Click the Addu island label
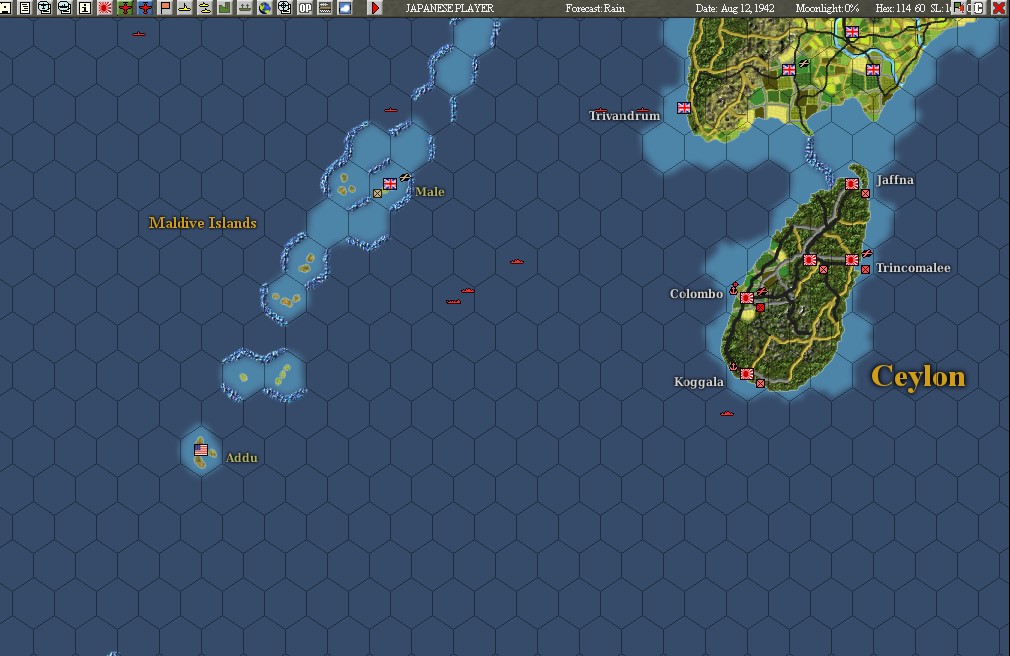This screenshot has width=1010, height=656. pos(242,458)
